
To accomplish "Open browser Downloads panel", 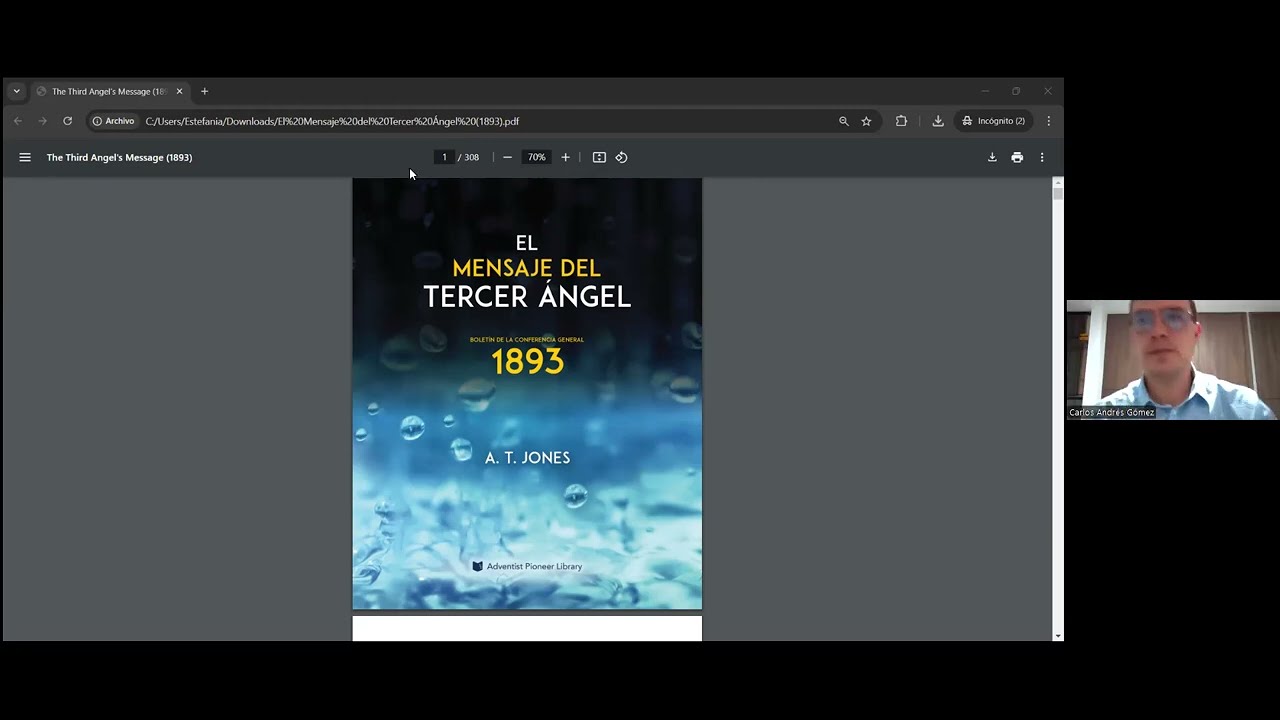I will click(938, 121).
